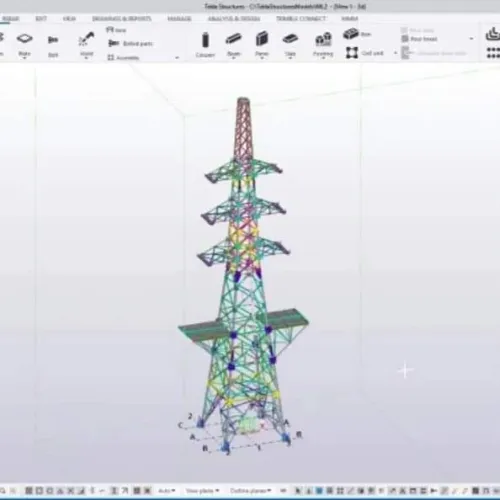
Task: Click the Cast unit icon
Action: [352, 53]
